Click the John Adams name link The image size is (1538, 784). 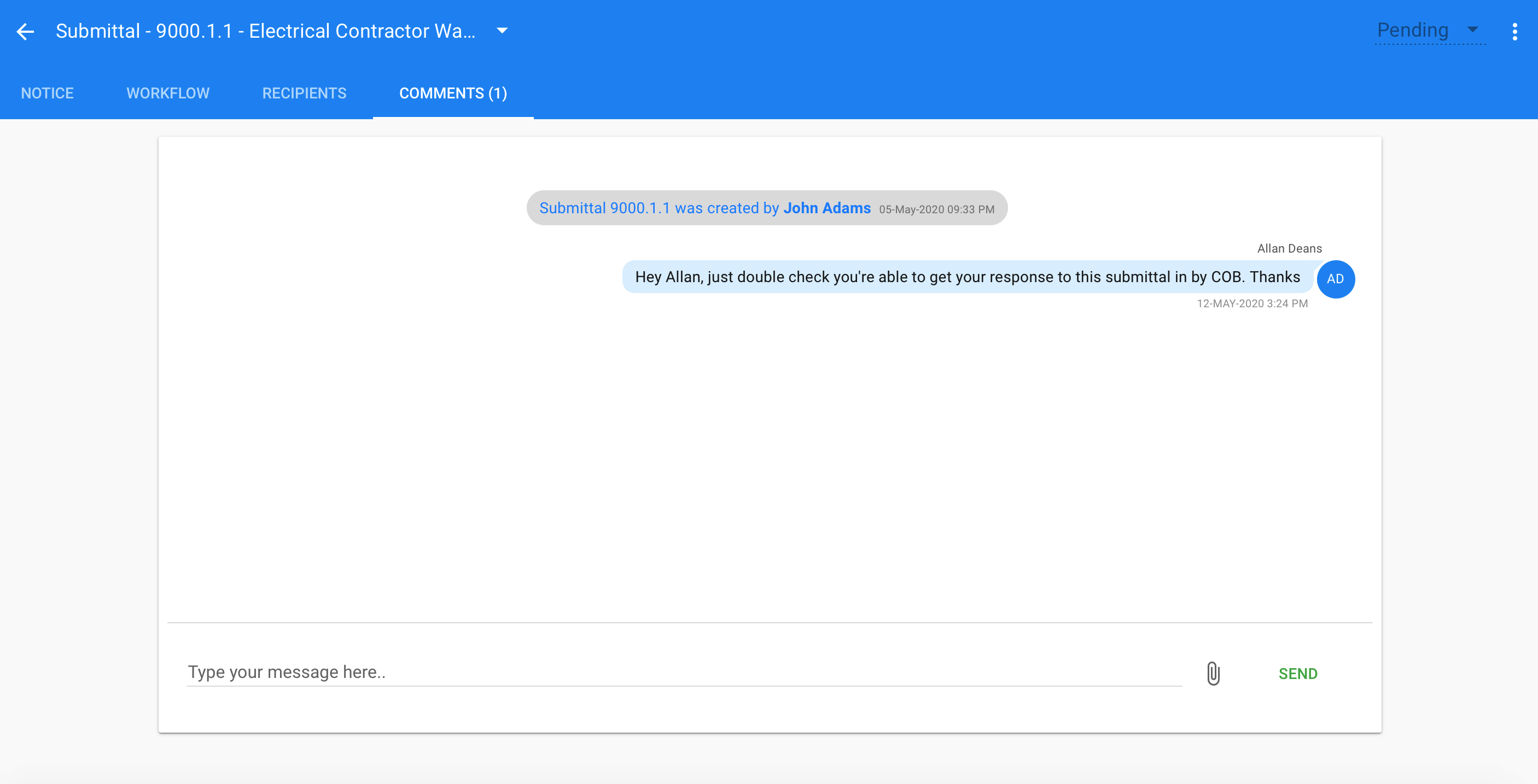[x=827, y=208]
